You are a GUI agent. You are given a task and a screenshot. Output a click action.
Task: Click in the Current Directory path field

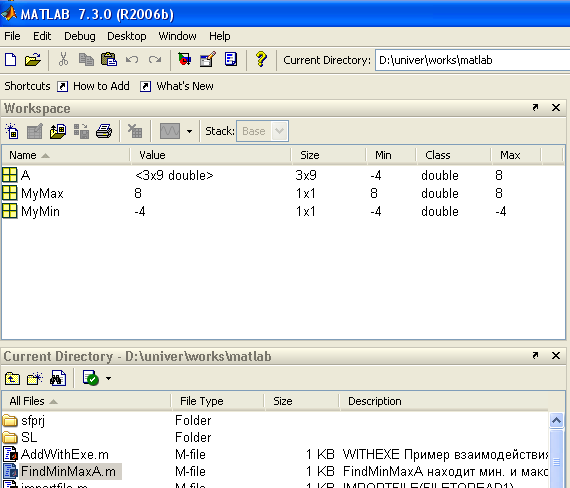click(473, 60)
